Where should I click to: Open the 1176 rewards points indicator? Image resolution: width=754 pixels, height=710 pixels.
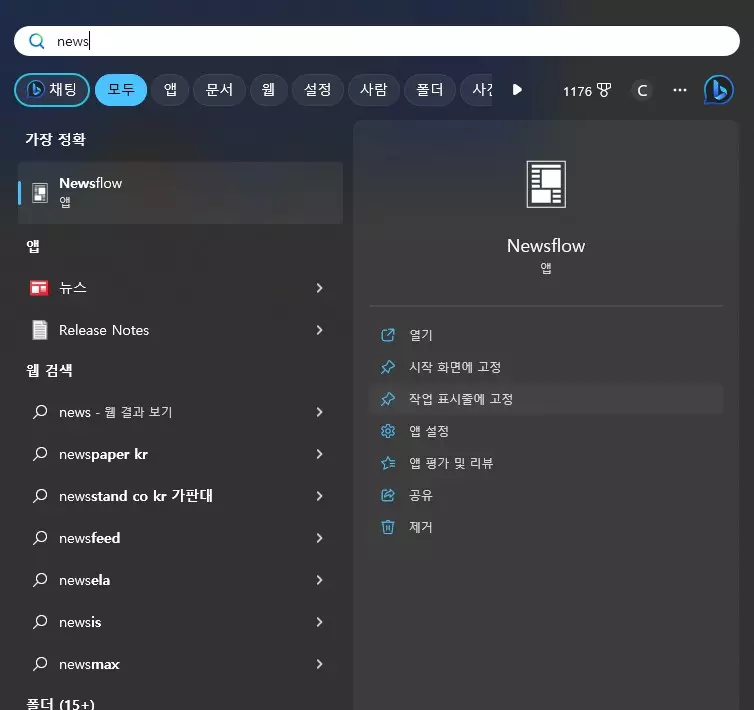coord(587,90)
